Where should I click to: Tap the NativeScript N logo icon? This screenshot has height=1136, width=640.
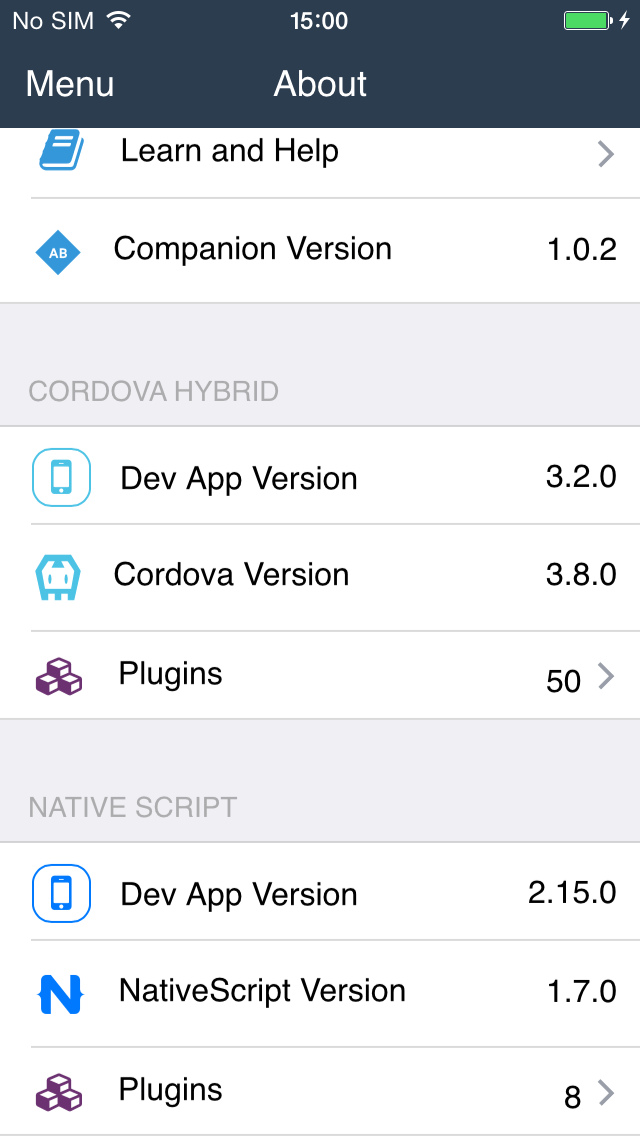tap(59, 993)
